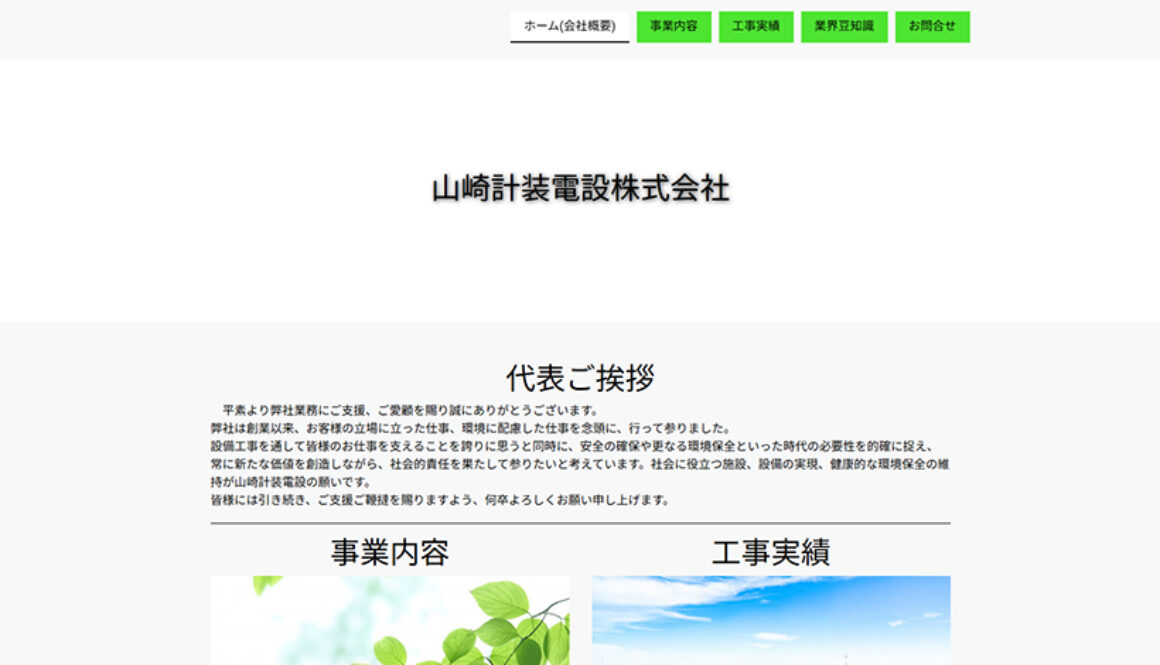Click the empty header bar left of navigation

click(250, 30)
